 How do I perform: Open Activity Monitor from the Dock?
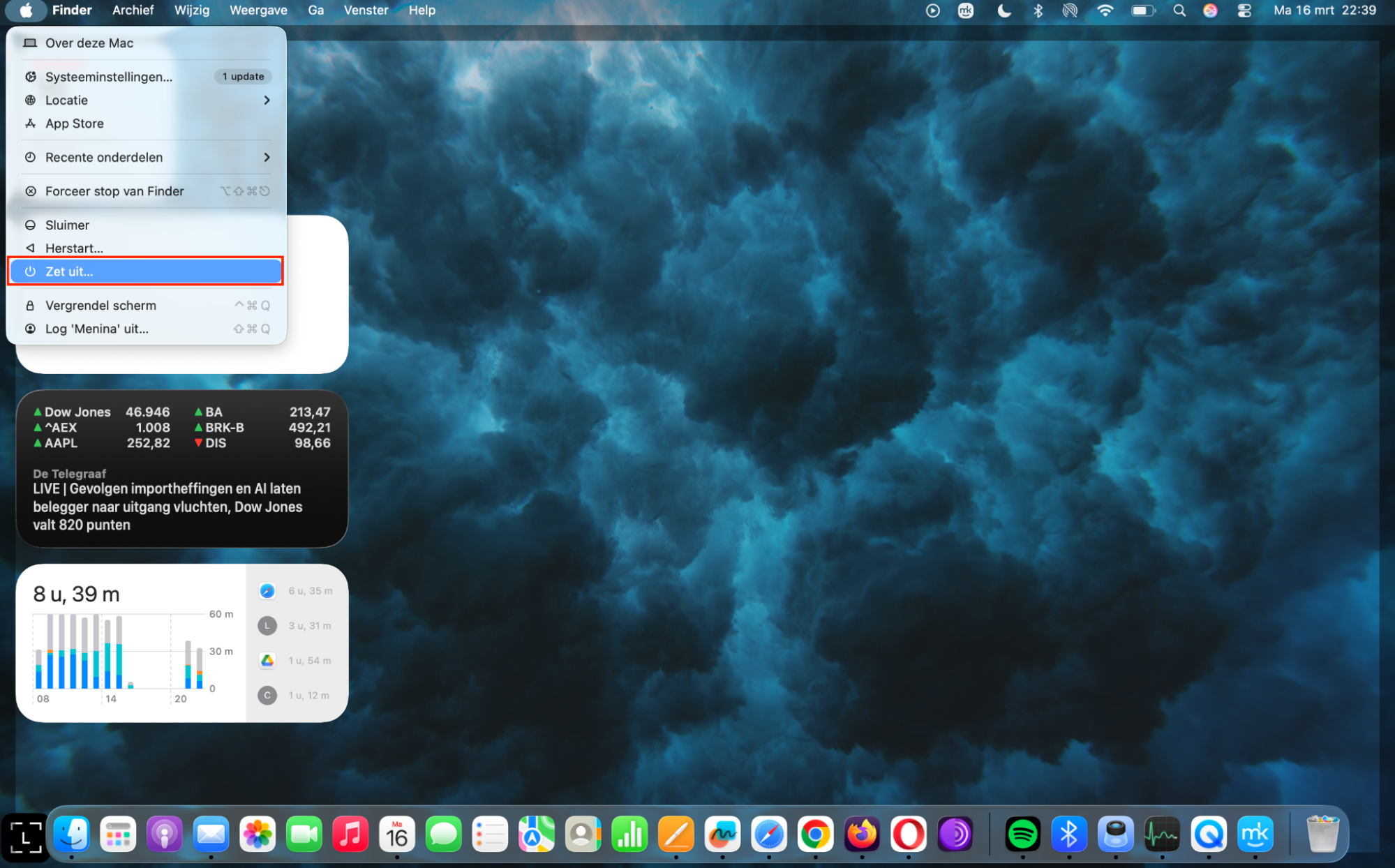click(x=1162, y=834)
